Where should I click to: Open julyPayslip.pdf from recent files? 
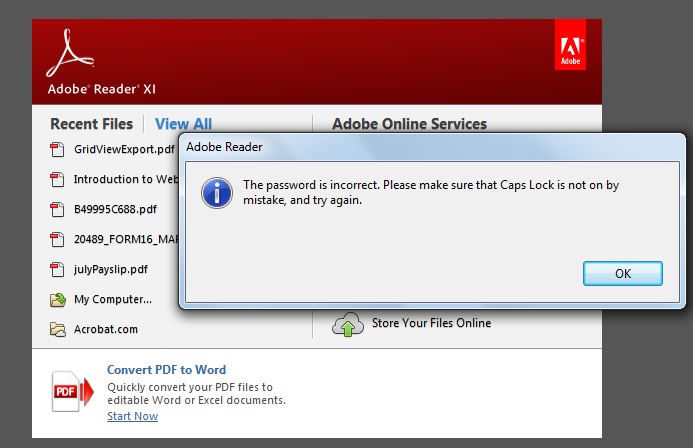111,269
